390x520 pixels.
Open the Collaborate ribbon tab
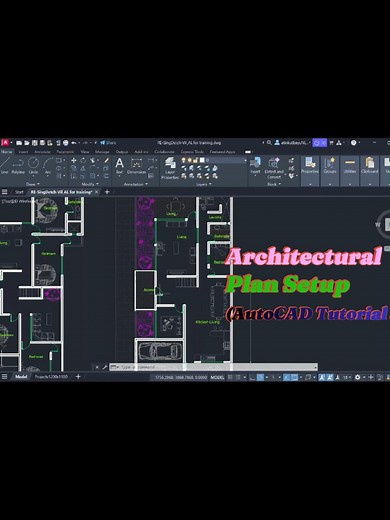164,152
